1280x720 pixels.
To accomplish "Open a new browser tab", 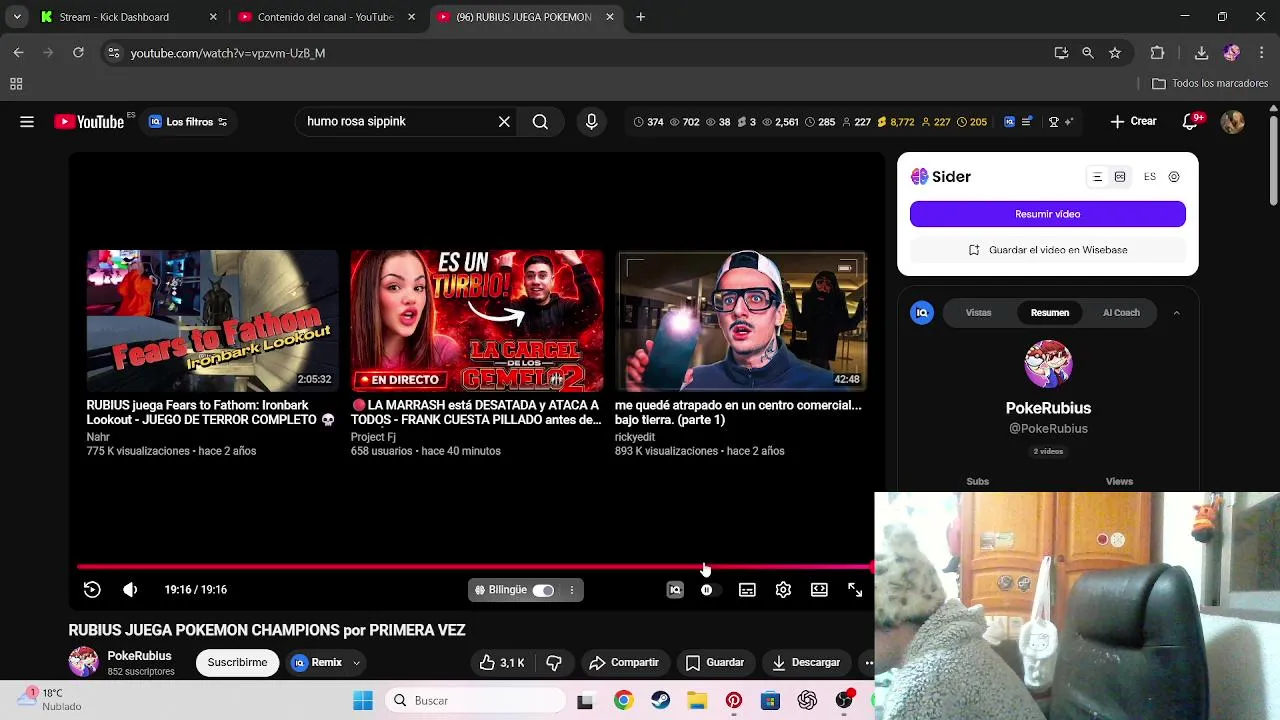I will [x=640, y=17].
